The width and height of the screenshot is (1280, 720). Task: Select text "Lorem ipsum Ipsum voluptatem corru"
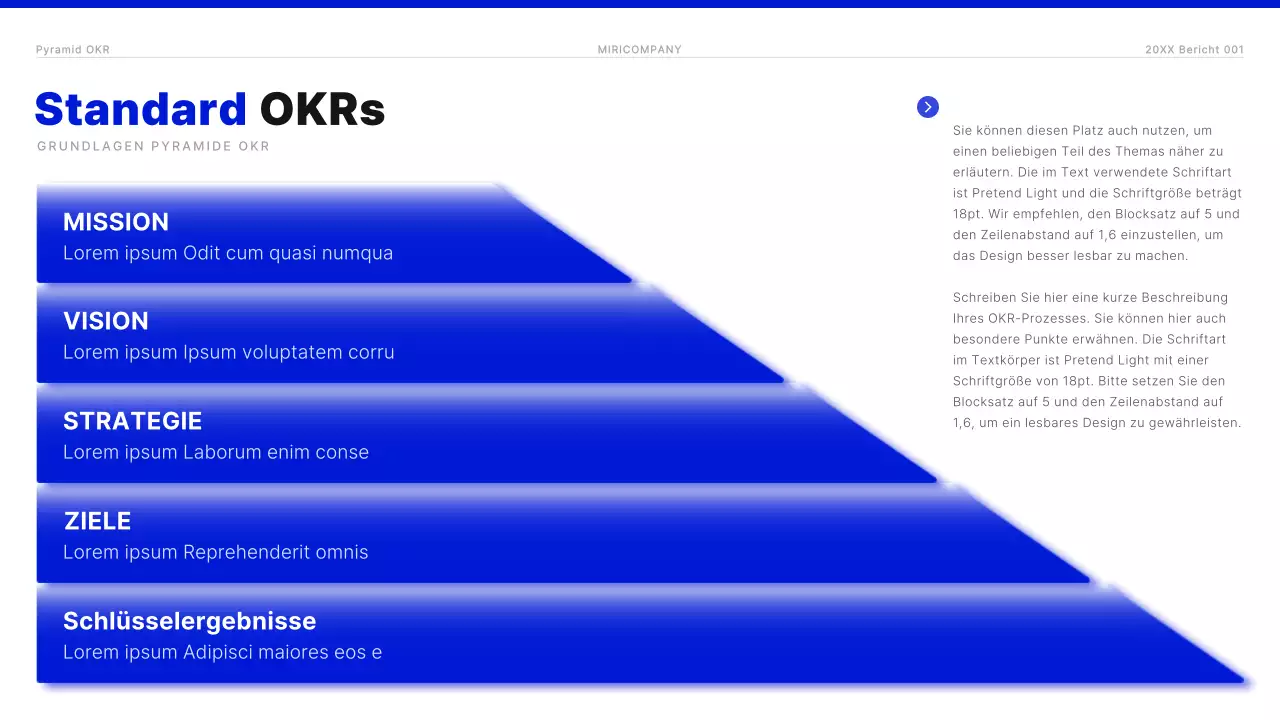pyautogui.click(x=229, y=352)
